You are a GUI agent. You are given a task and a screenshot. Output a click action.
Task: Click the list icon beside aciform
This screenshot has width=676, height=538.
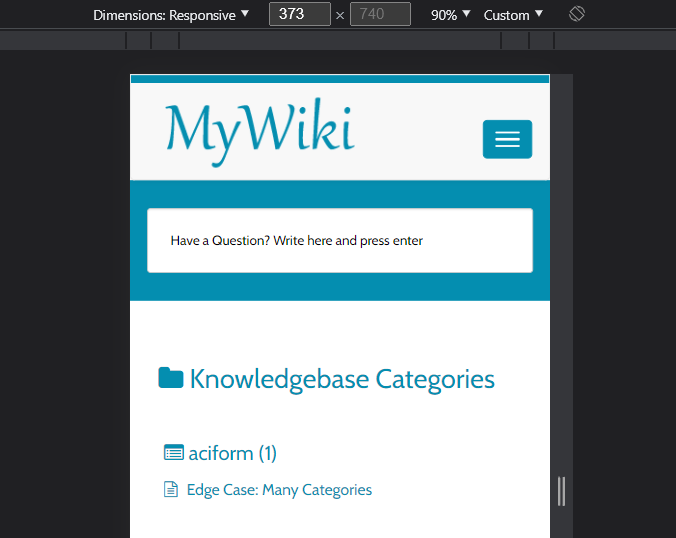point(174,453)
